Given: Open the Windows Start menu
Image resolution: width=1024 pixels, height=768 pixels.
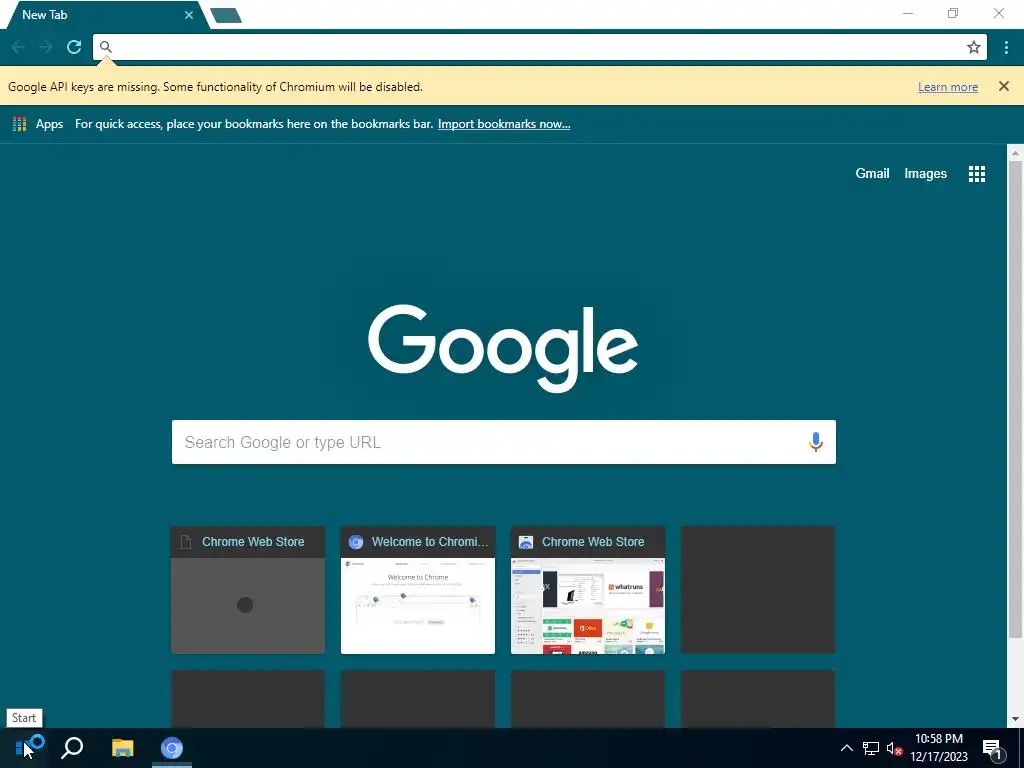Looking at the screenshot, I should 24,748.
